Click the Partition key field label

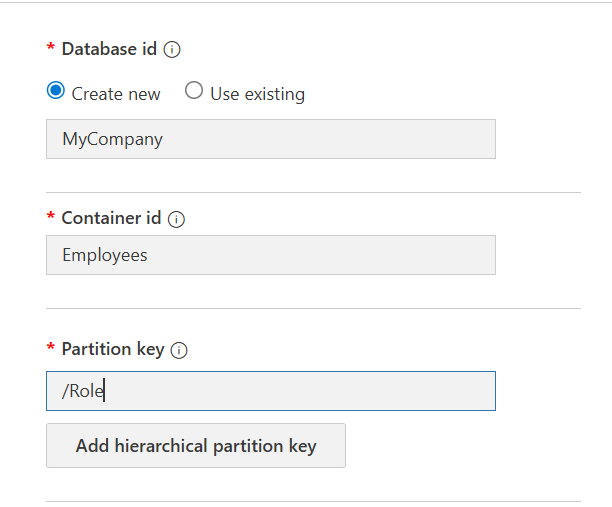[113, 349]
